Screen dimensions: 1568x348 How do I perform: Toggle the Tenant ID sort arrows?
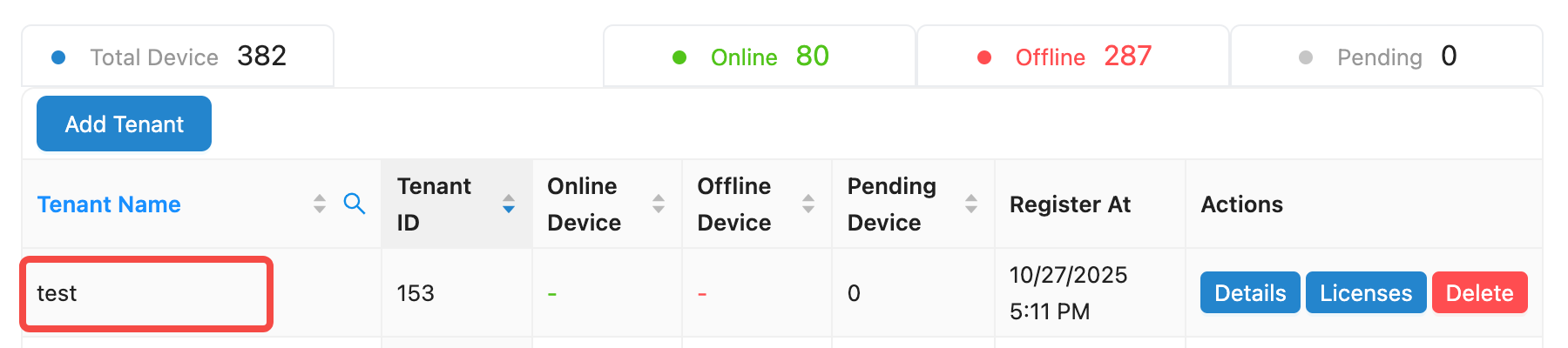509,204
